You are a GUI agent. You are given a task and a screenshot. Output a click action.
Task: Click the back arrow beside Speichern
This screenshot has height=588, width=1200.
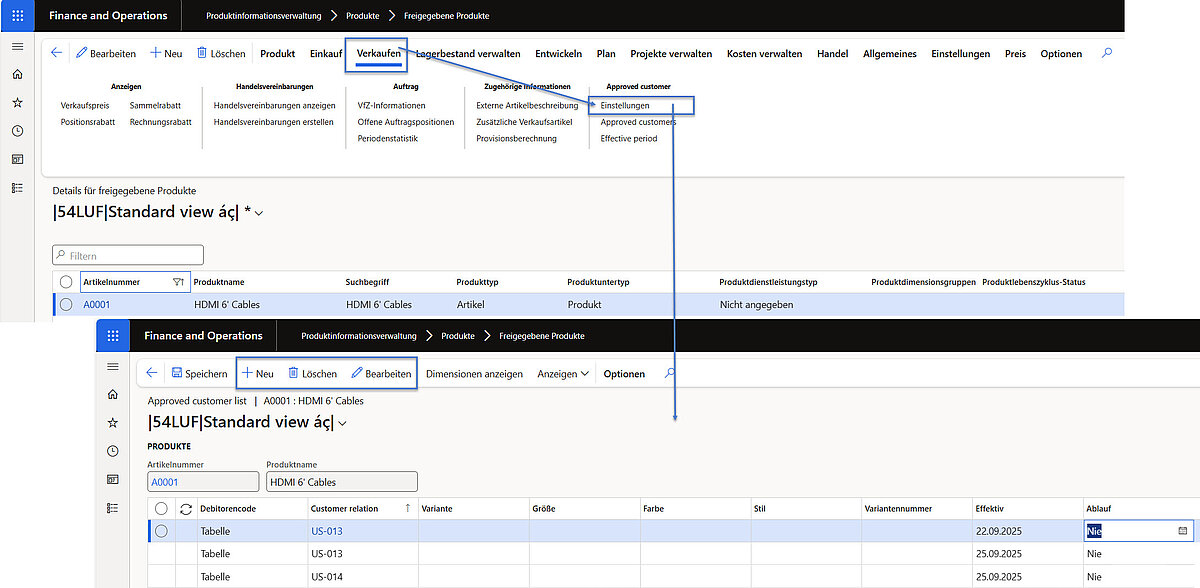coord(152,373)
